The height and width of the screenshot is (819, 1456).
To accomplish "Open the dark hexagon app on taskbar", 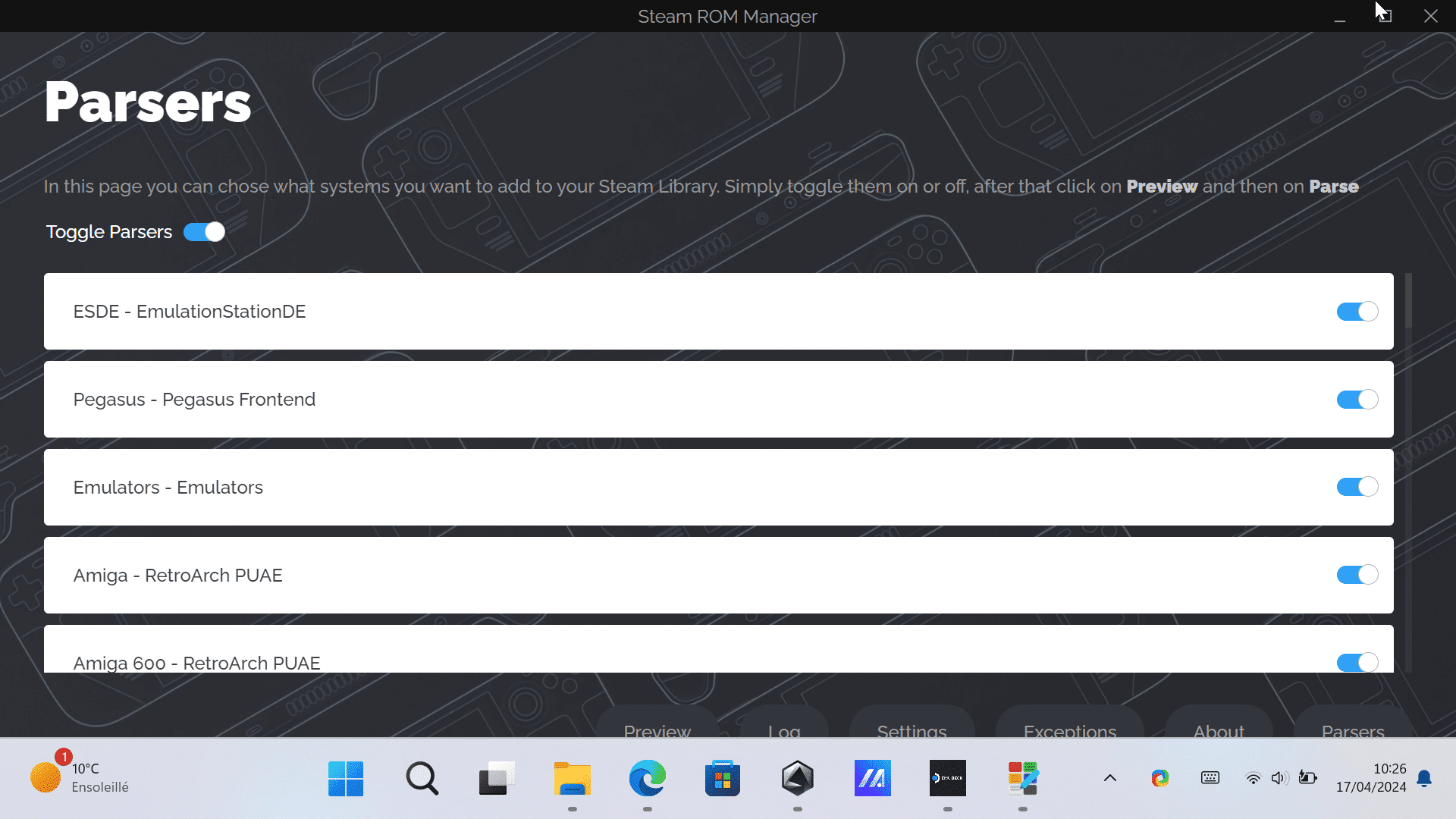I will coord(798,779).
